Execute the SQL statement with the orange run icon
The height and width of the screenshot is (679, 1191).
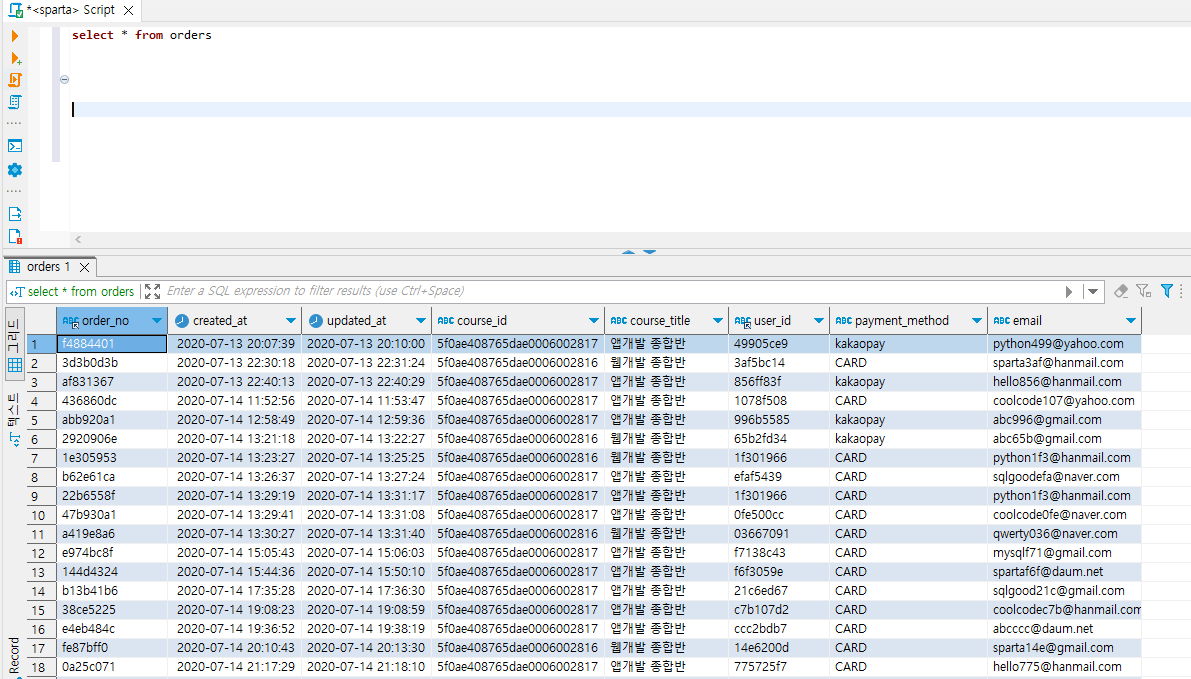pos(16,35)
